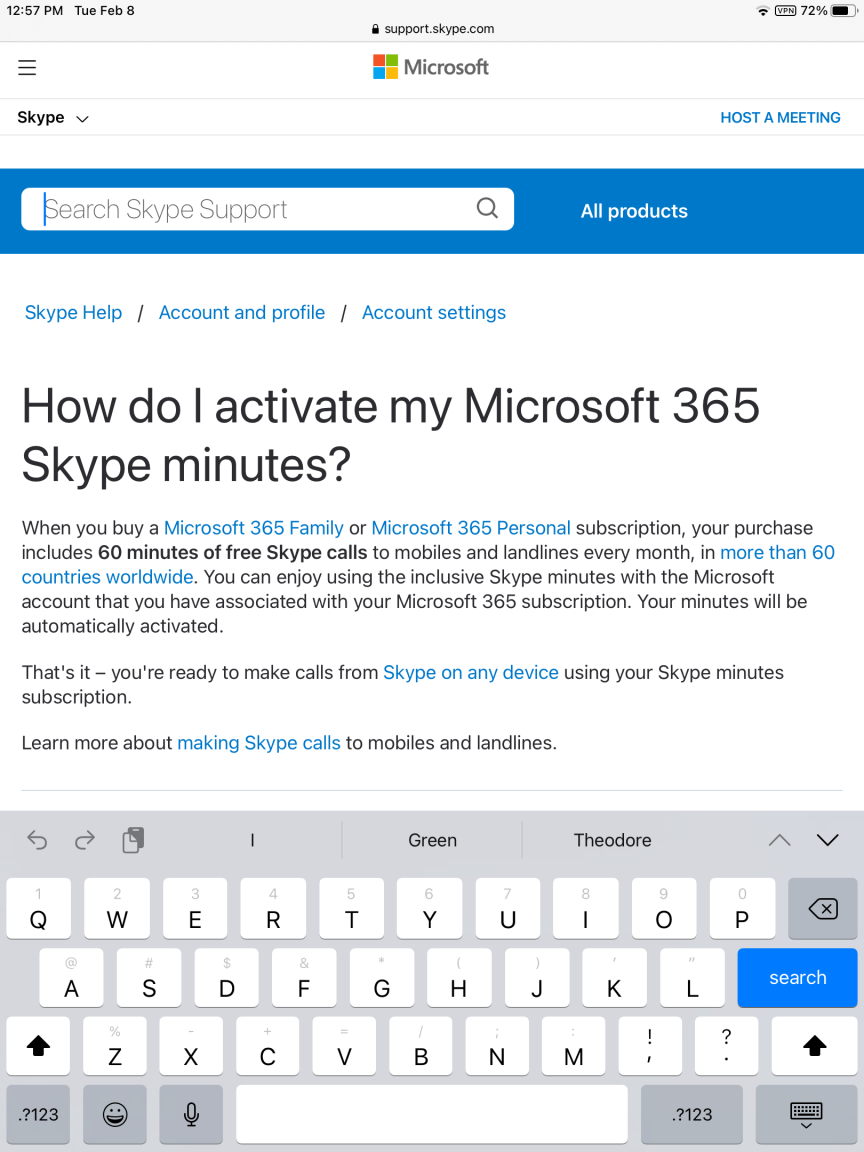Tap the exclamation mark key
The image size is (864, 1152).
click(649, 1046)
